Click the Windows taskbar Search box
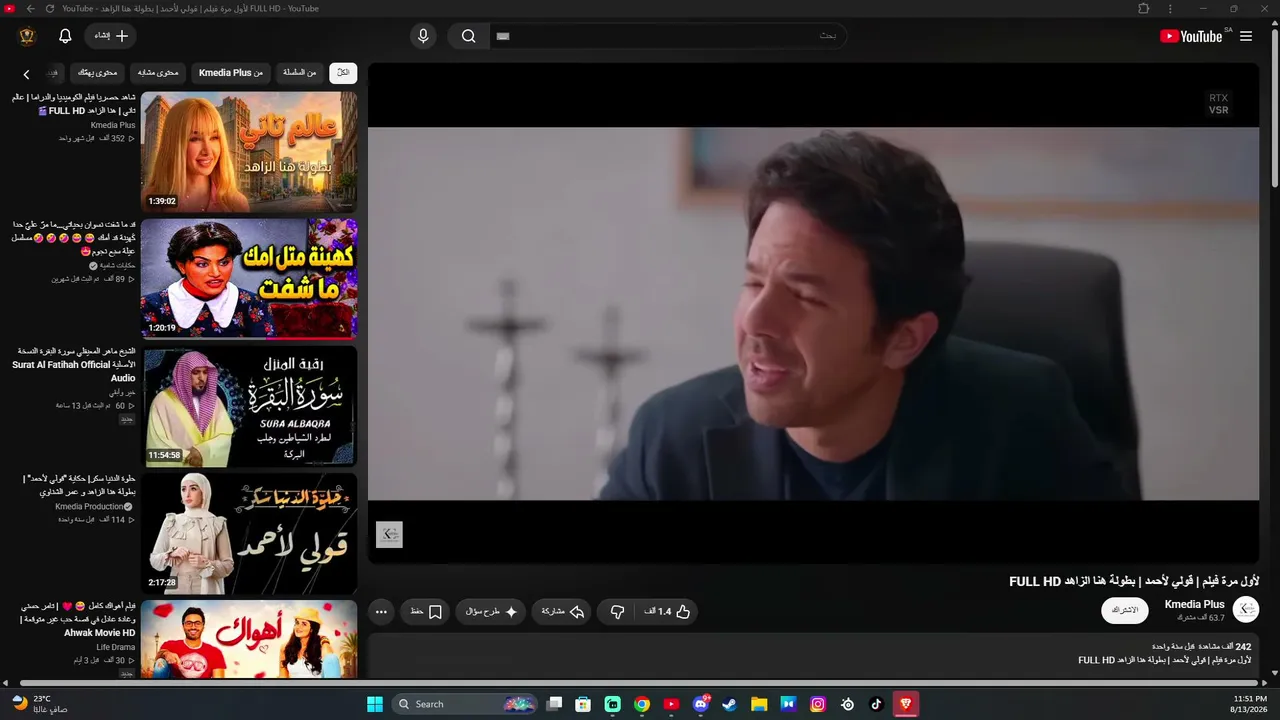Viewport: 1280px width, 720px height. tap(466, 704)
